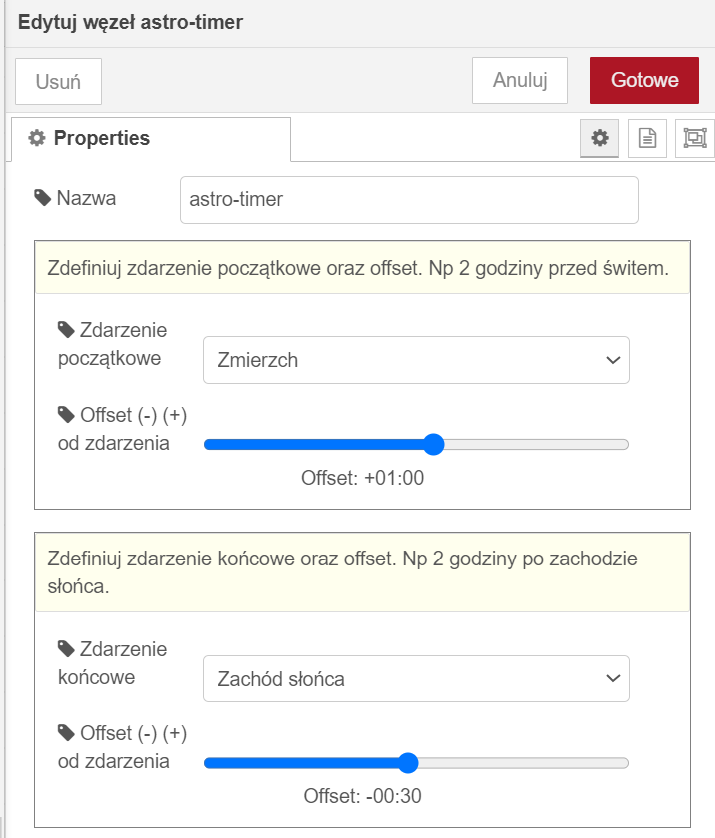The width and height of the screenshot is (715, 838).
Task: Open the Zachód słońca end event dropdown
Action: 416,678
